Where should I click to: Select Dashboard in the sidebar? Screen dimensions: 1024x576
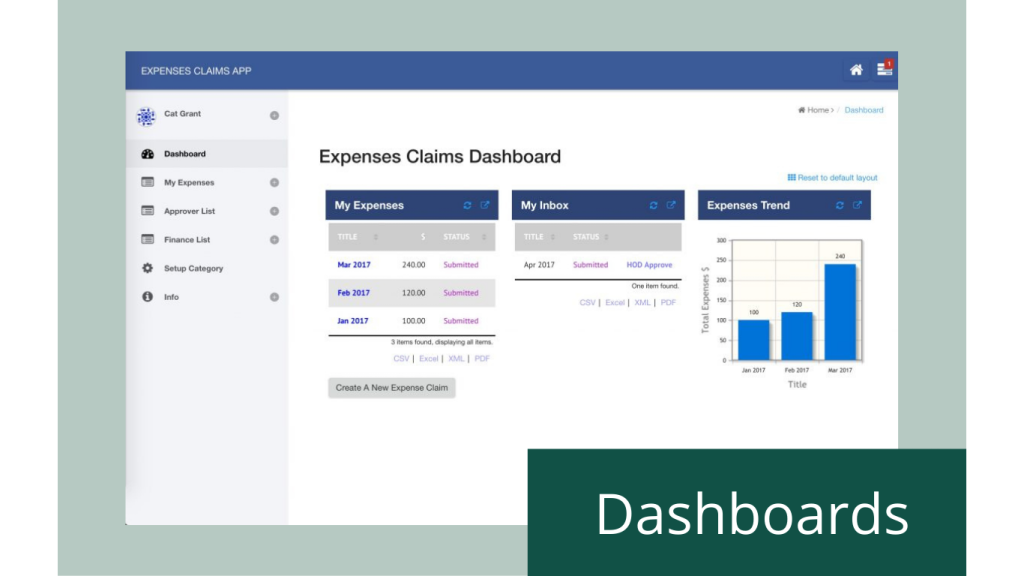point(185,154)
